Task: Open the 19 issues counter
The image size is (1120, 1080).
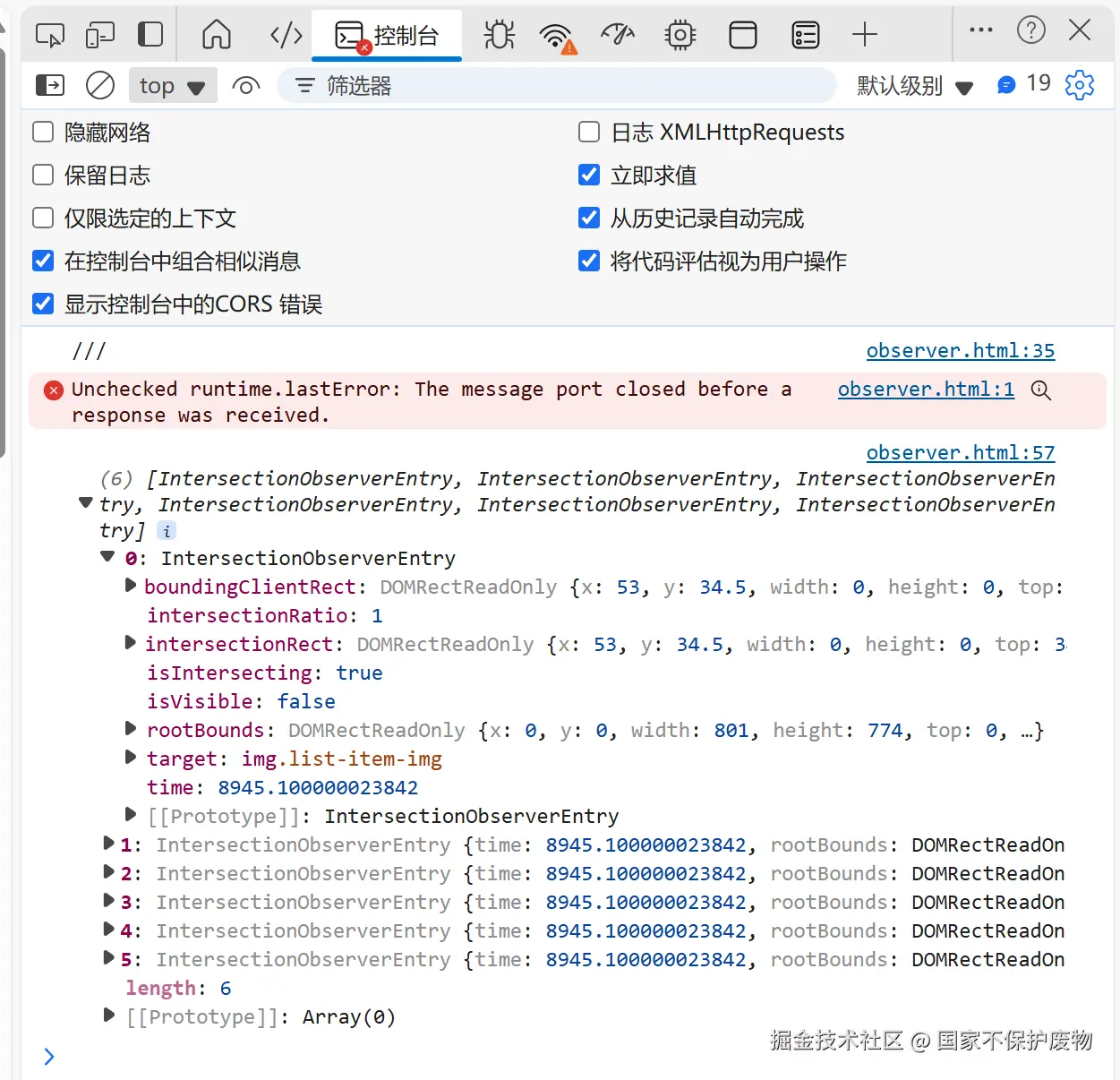Action: coord(1023,84)
